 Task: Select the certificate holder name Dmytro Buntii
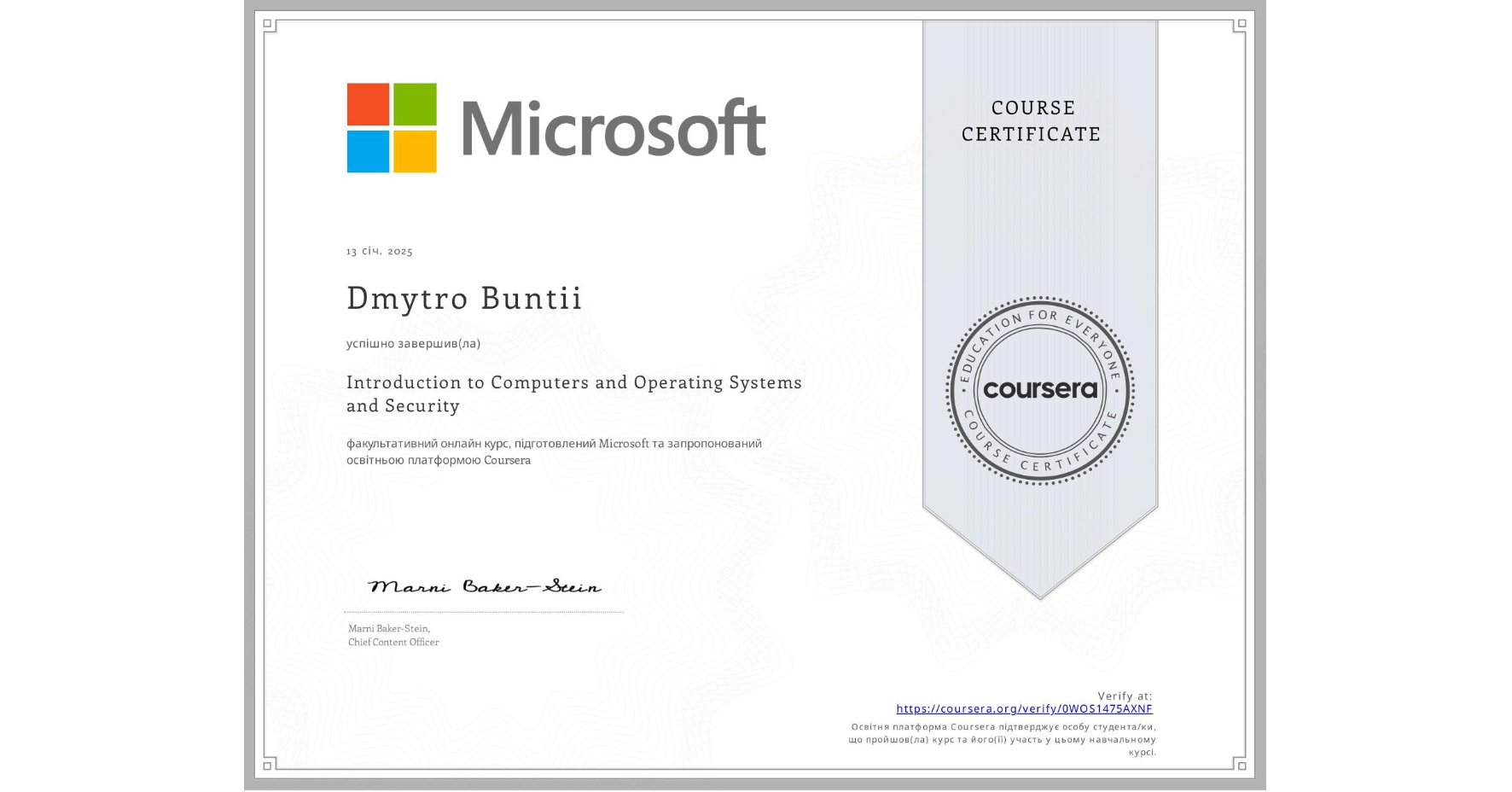click(464, 298)
